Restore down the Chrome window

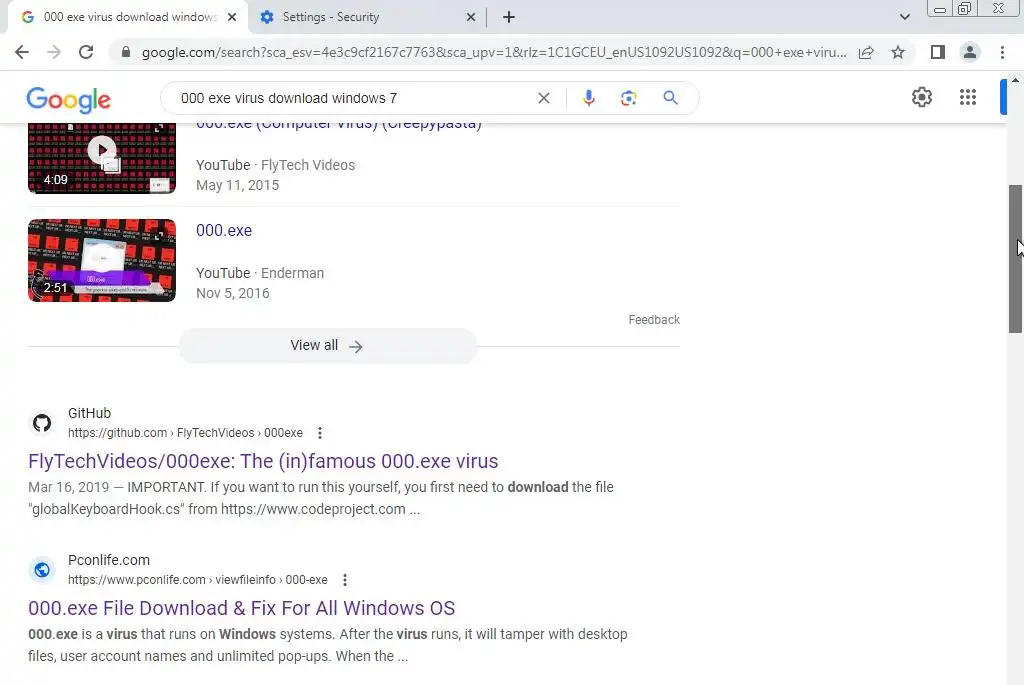964,8
